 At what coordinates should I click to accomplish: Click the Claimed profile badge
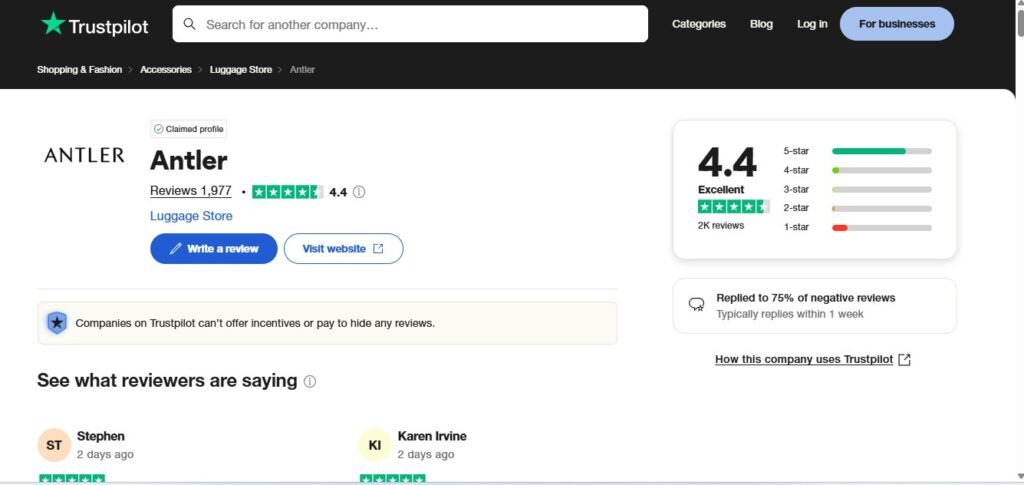click(x=189, y=129)
